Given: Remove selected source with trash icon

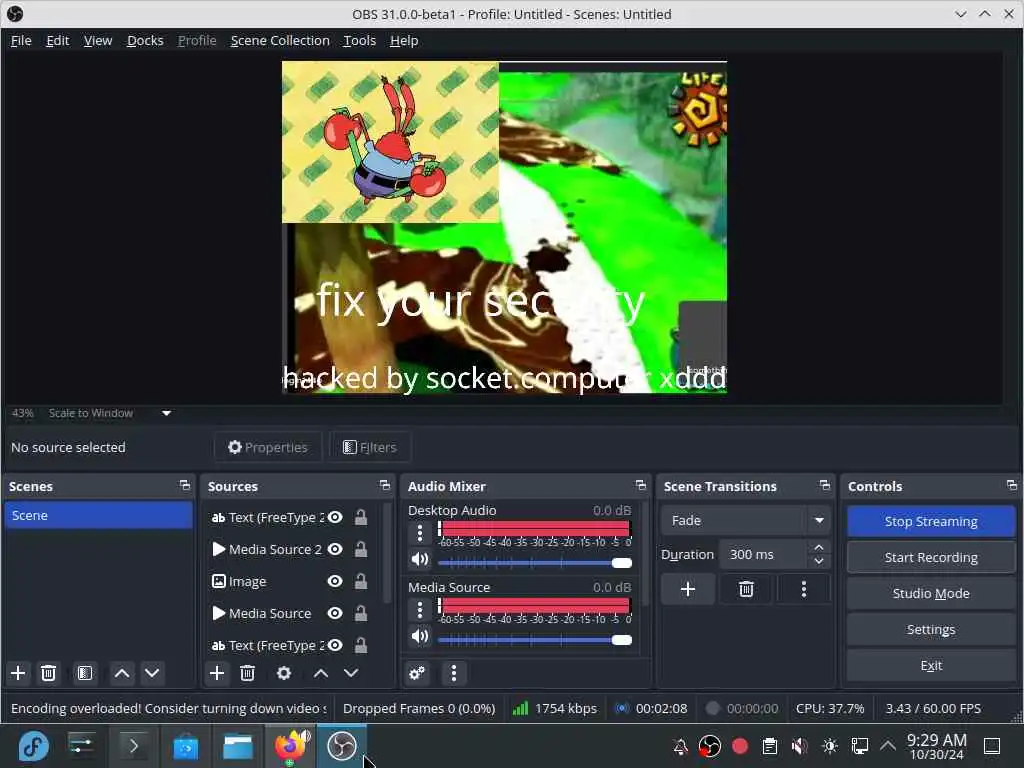Looking at the screenshot, I should (x=248, y=673).
